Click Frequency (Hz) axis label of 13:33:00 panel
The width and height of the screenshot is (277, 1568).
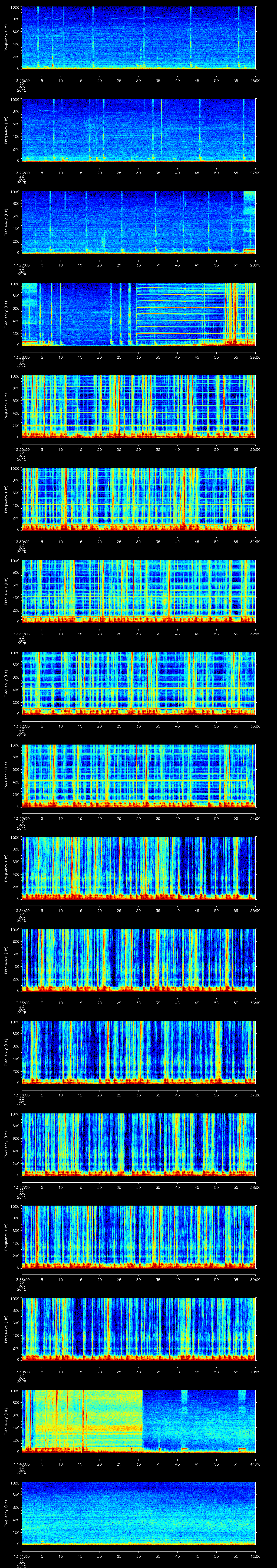[x=6, y=775]
